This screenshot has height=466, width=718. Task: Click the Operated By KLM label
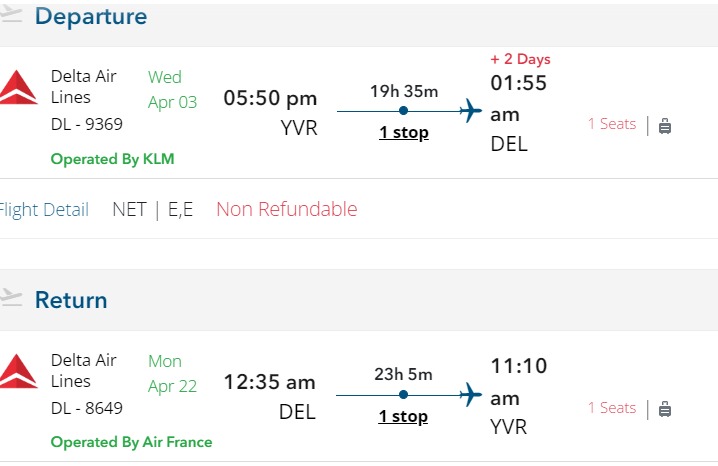pyautogui.click(x=112, y=159)
